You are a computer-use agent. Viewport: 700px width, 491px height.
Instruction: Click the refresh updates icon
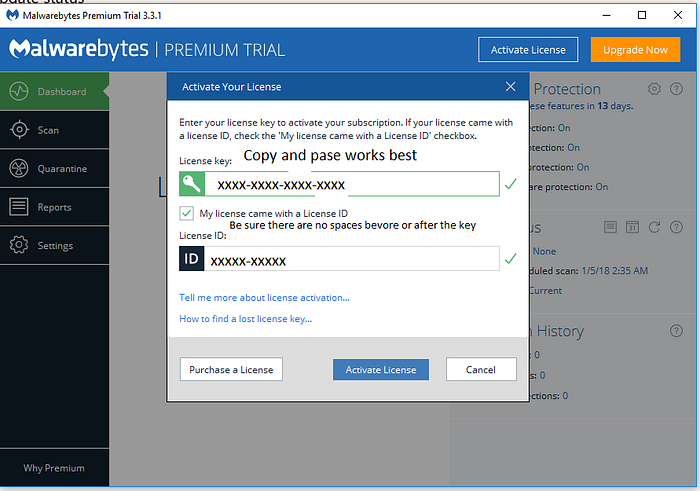654,227
